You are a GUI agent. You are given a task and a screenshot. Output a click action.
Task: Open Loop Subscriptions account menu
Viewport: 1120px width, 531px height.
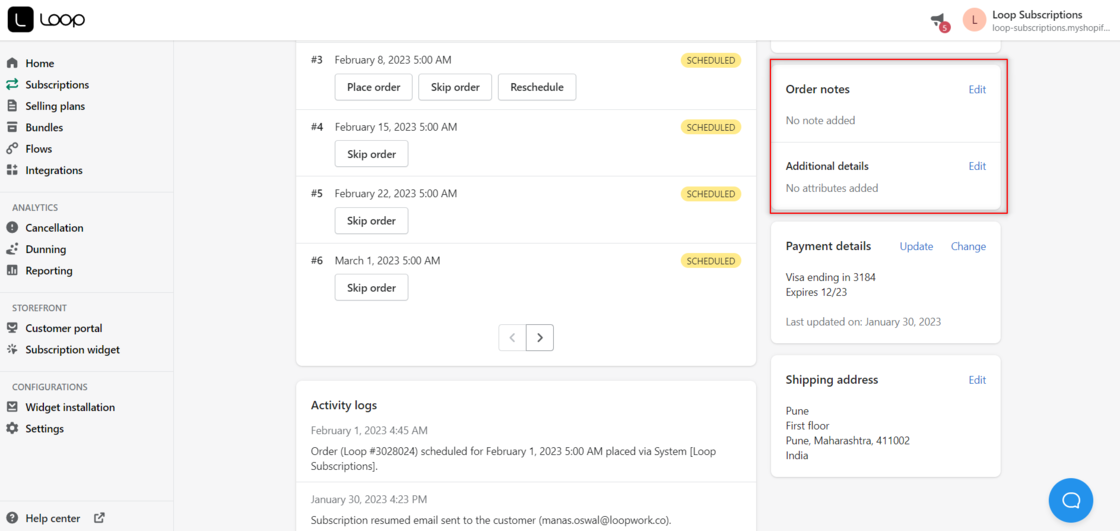[x=1036, y=20]
